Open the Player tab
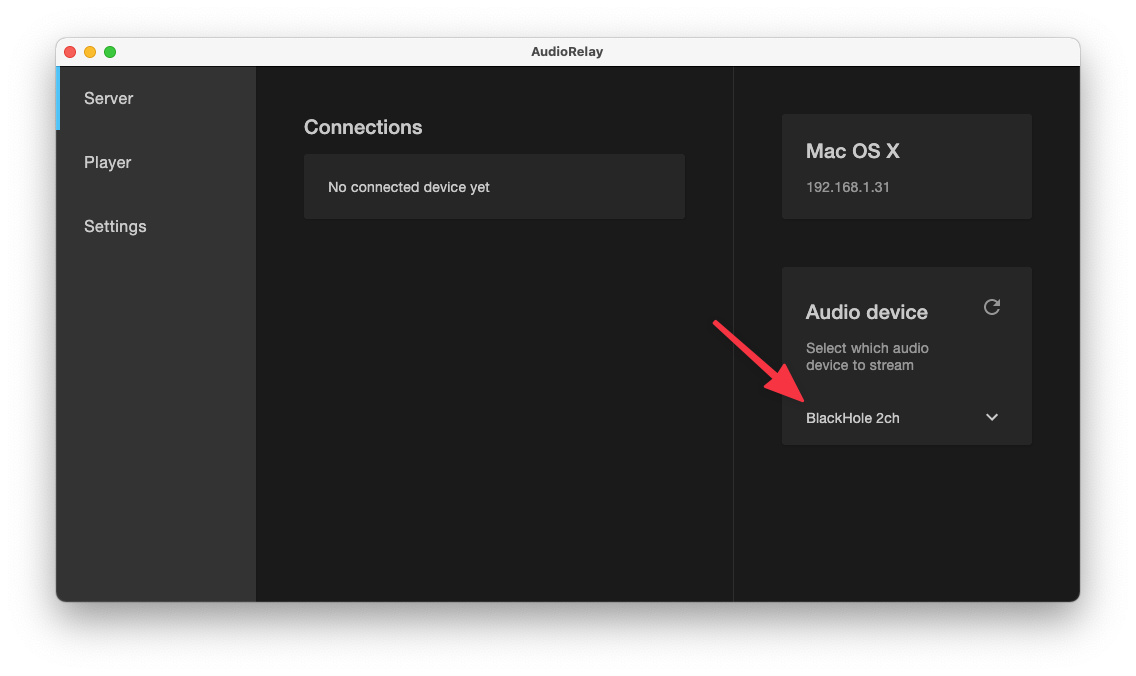The height and width of the screenshot is (676, 1136). [x=108, y=162]
